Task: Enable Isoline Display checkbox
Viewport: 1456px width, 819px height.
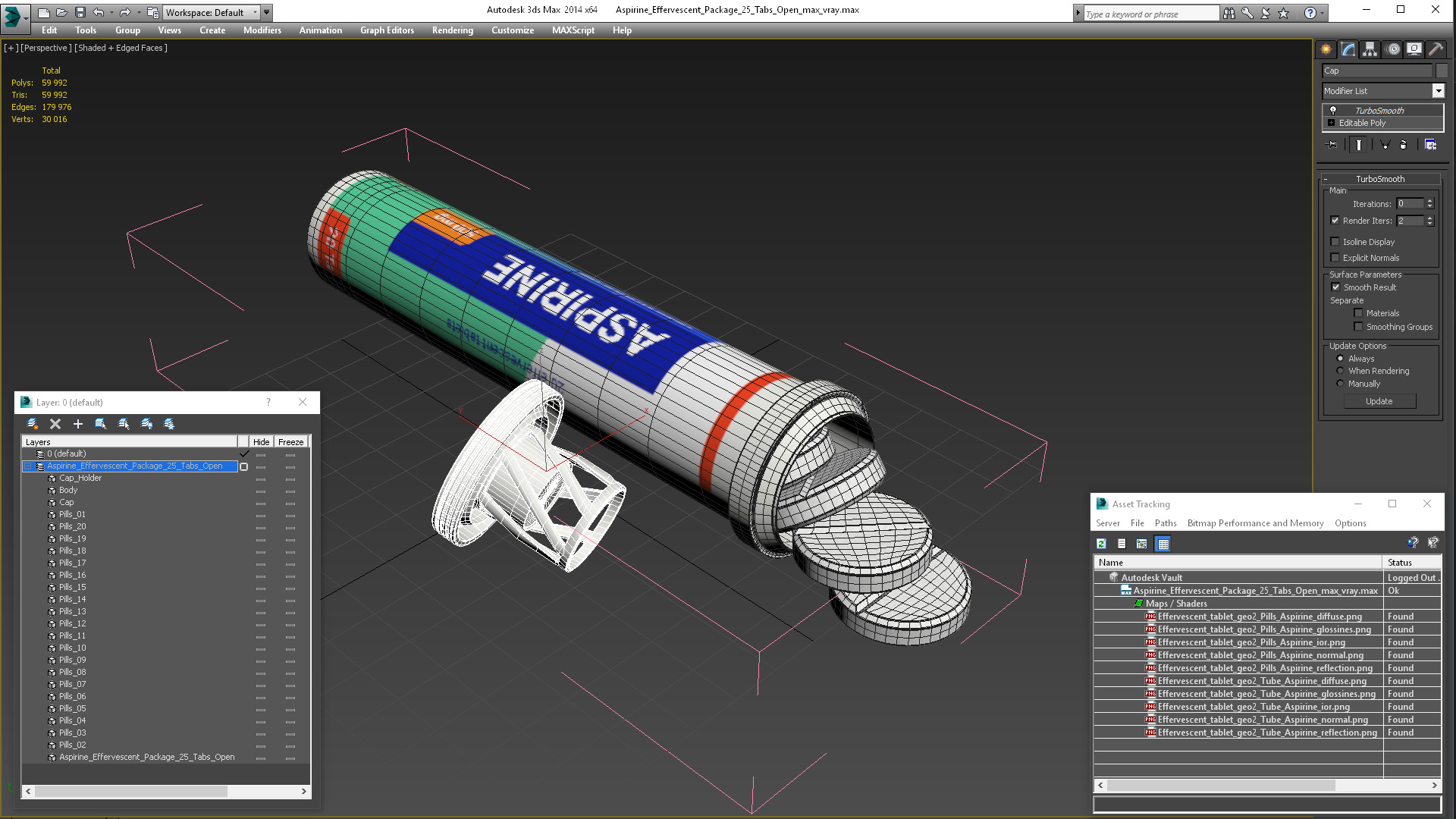Action: pos(1335,242)
